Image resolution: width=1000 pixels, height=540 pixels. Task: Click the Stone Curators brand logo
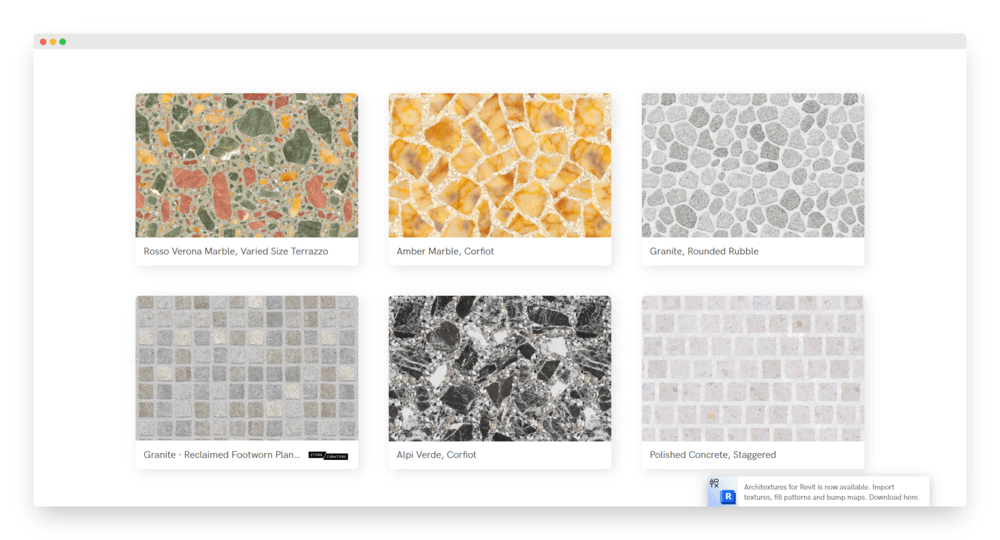[x=328, y=455]
